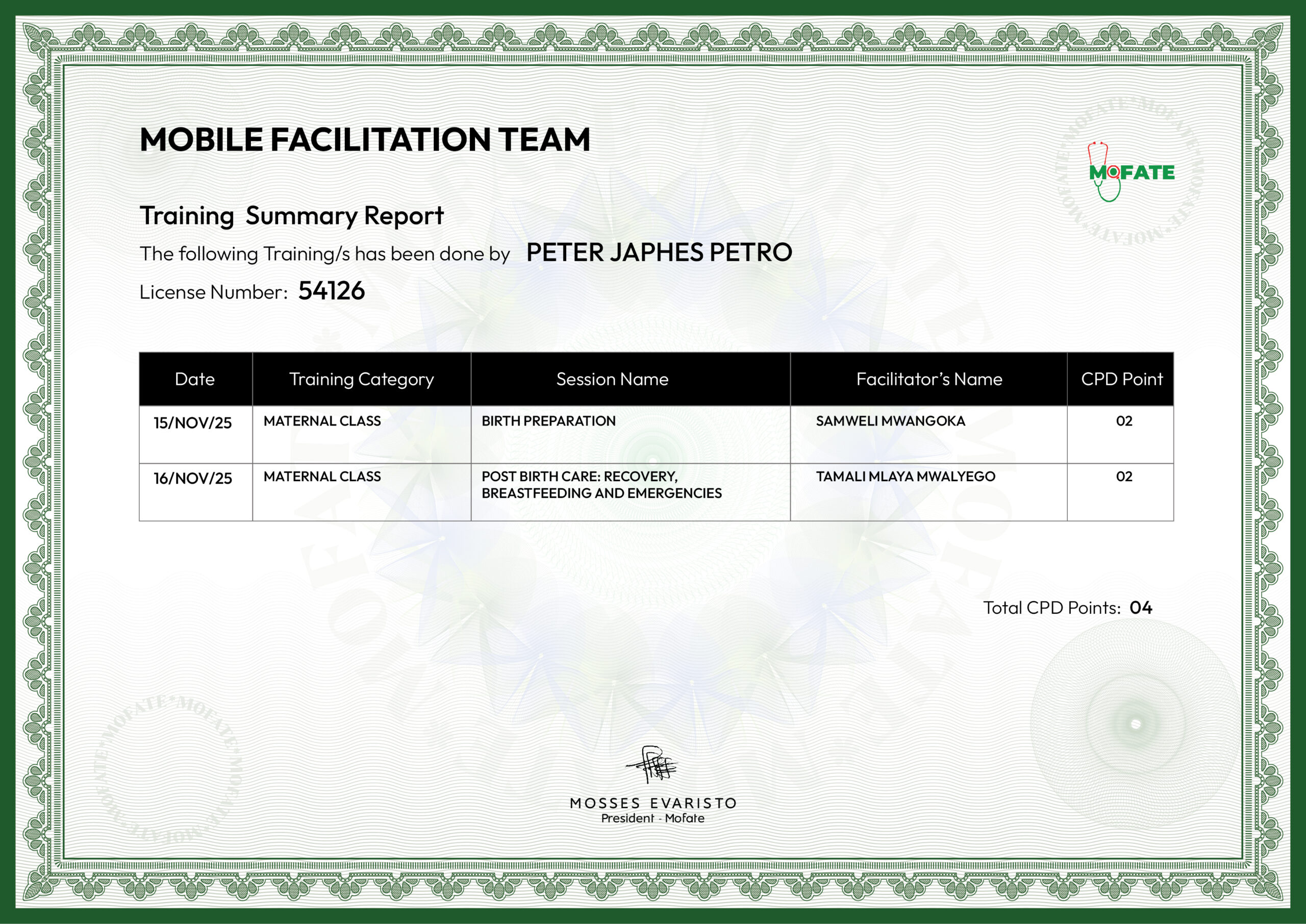Click facilitator SAMWELI MWANGOKA

click(x=890, y=421)
